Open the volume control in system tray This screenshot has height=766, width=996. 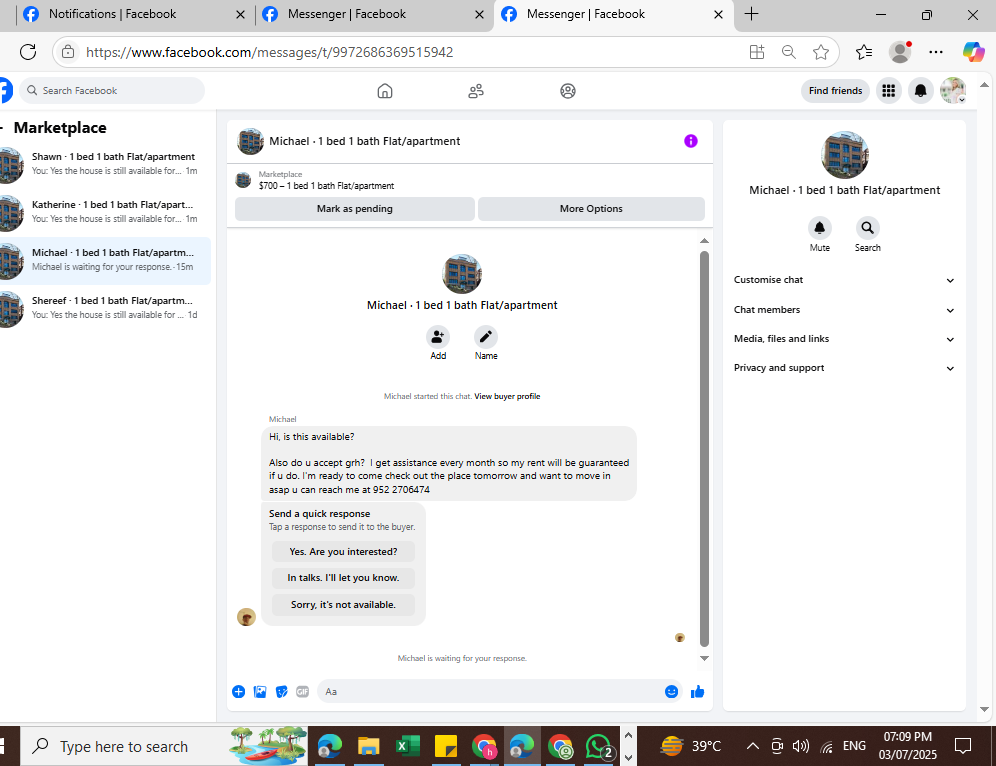pos(801,746)
